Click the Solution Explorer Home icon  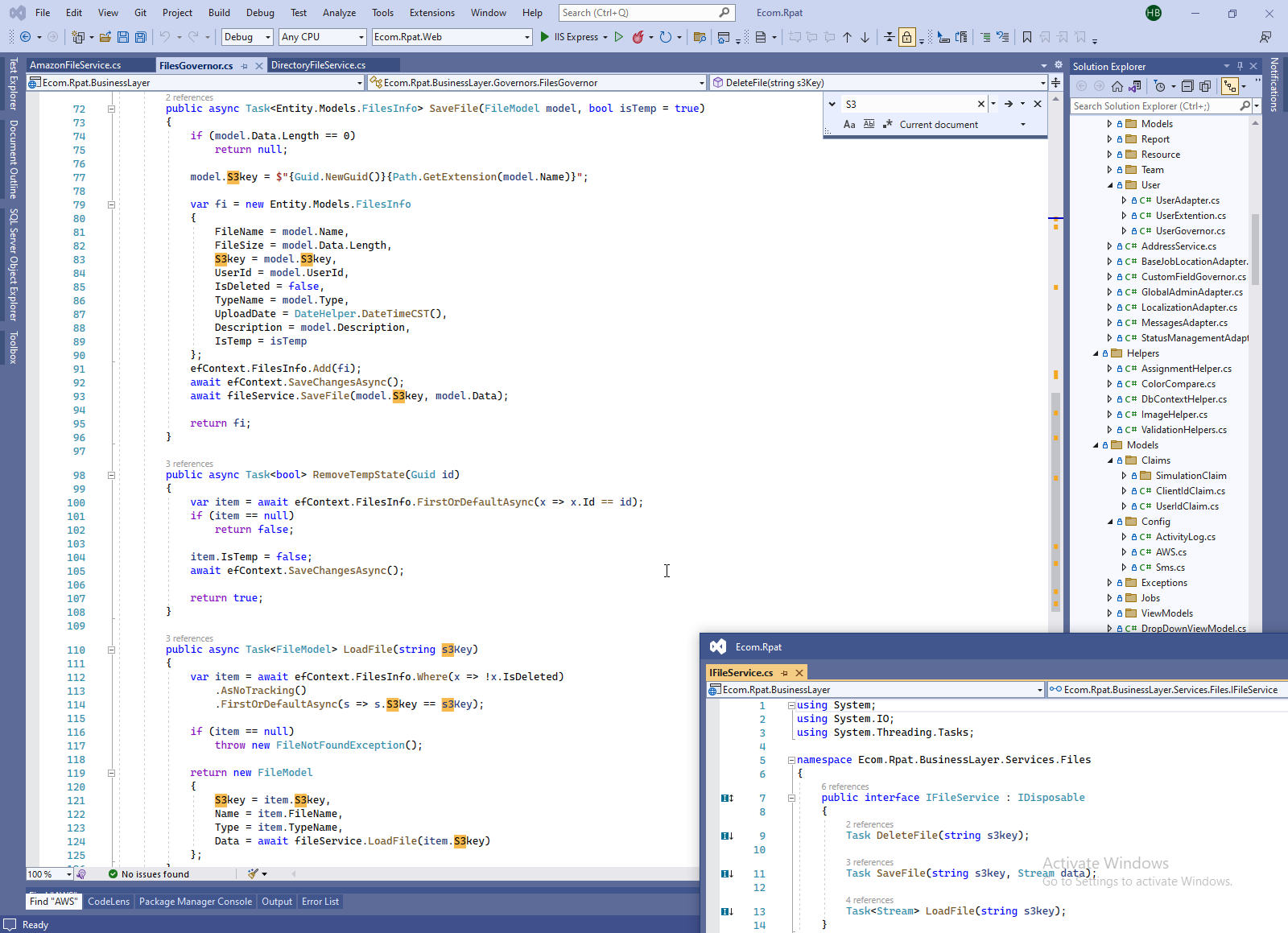point(1117,86)
